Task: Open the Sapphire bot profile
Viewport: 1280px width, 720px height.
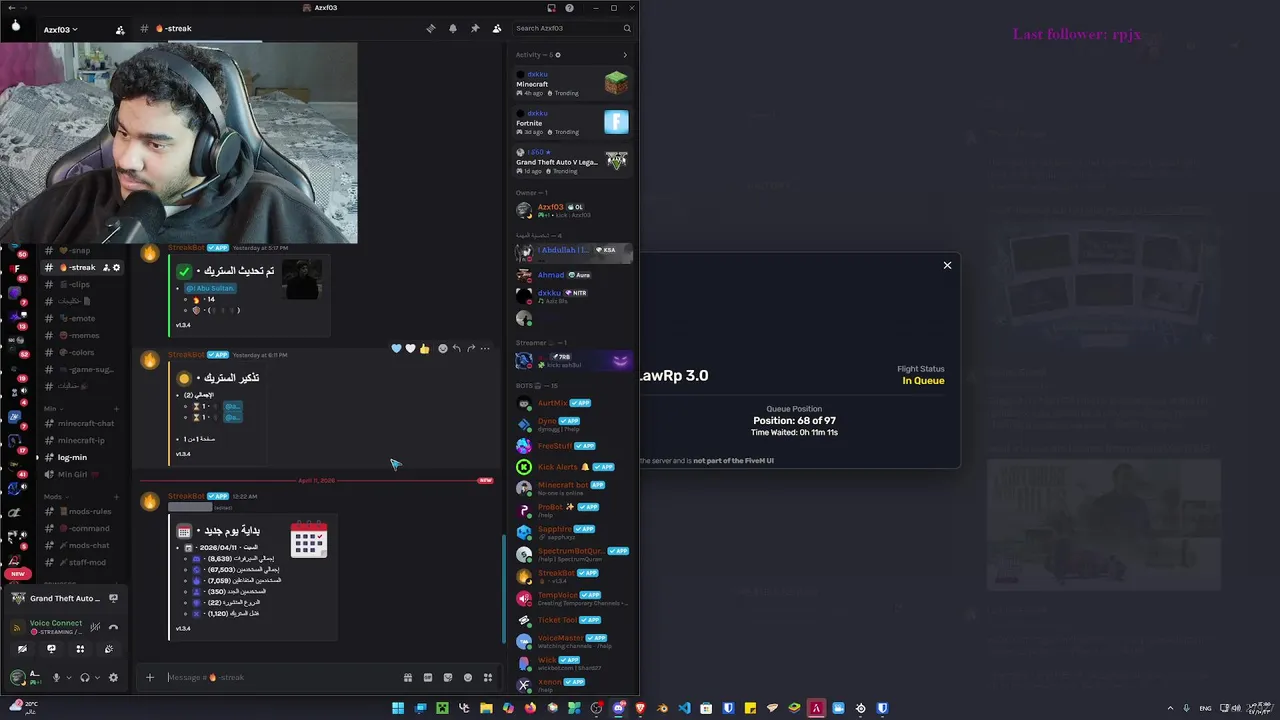Action: tap(572, 532)
